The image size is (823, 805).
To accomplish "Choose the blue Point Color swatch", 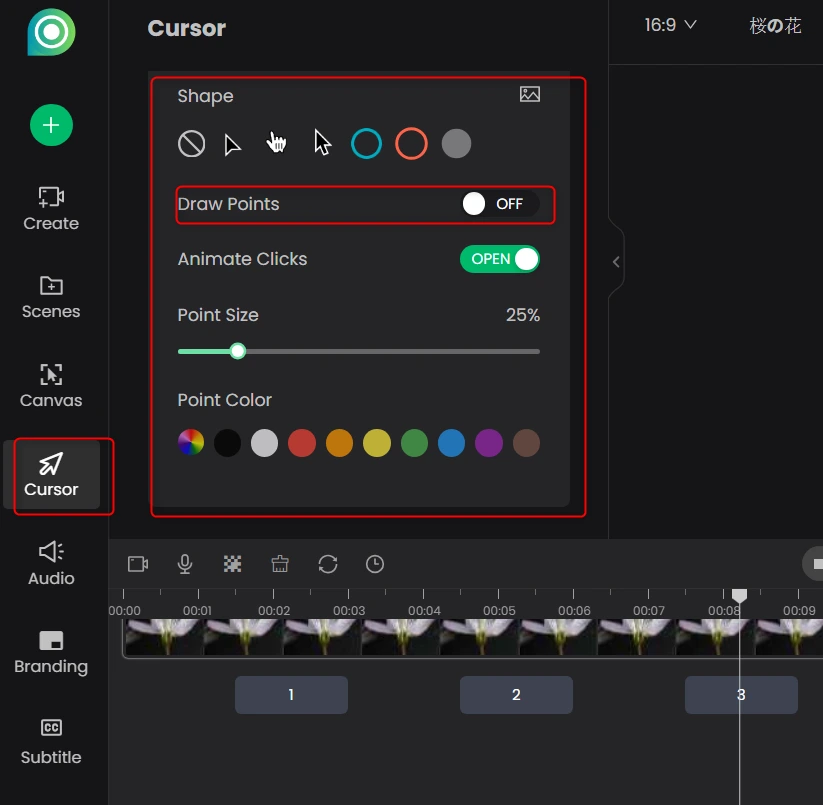I will point(451,443).
